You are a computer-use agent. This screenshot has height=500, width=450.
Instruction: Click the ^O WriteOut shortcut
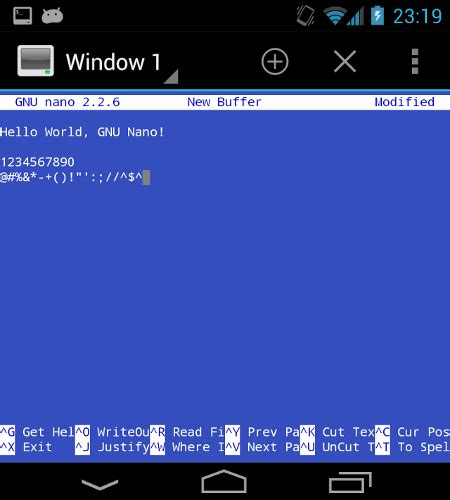[x=112, y=432]
